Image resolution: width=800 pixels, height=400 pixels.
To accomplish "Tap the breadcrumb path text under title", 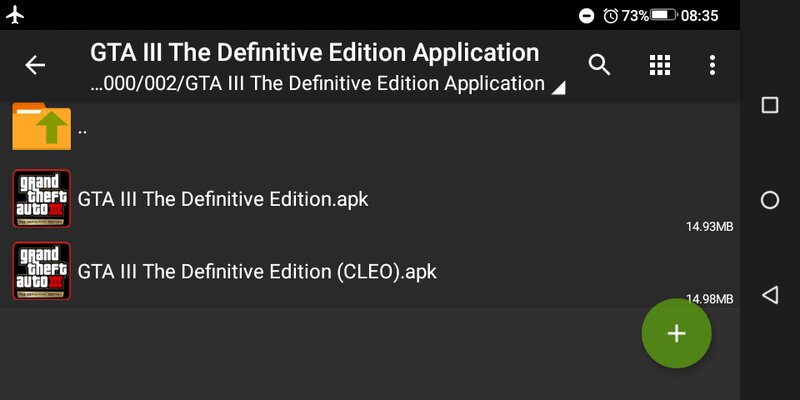I will click(317, 83).
